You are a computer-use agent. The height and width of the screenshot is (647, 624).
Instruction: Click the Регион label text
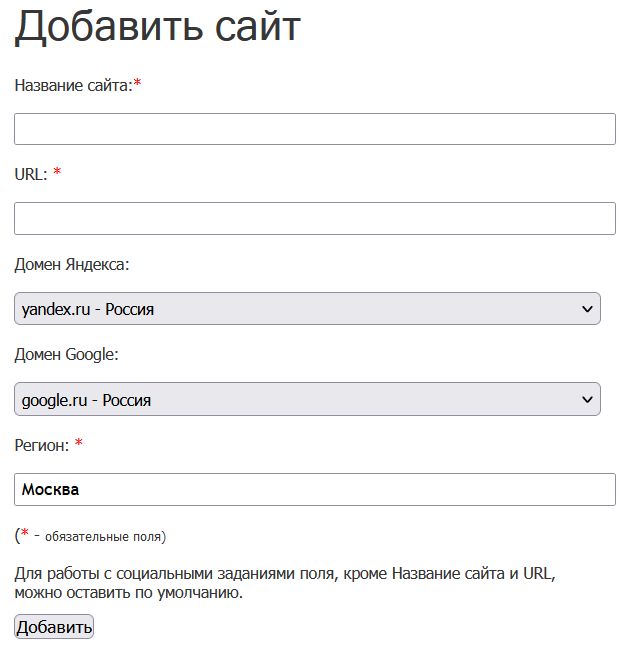point(42,444)
